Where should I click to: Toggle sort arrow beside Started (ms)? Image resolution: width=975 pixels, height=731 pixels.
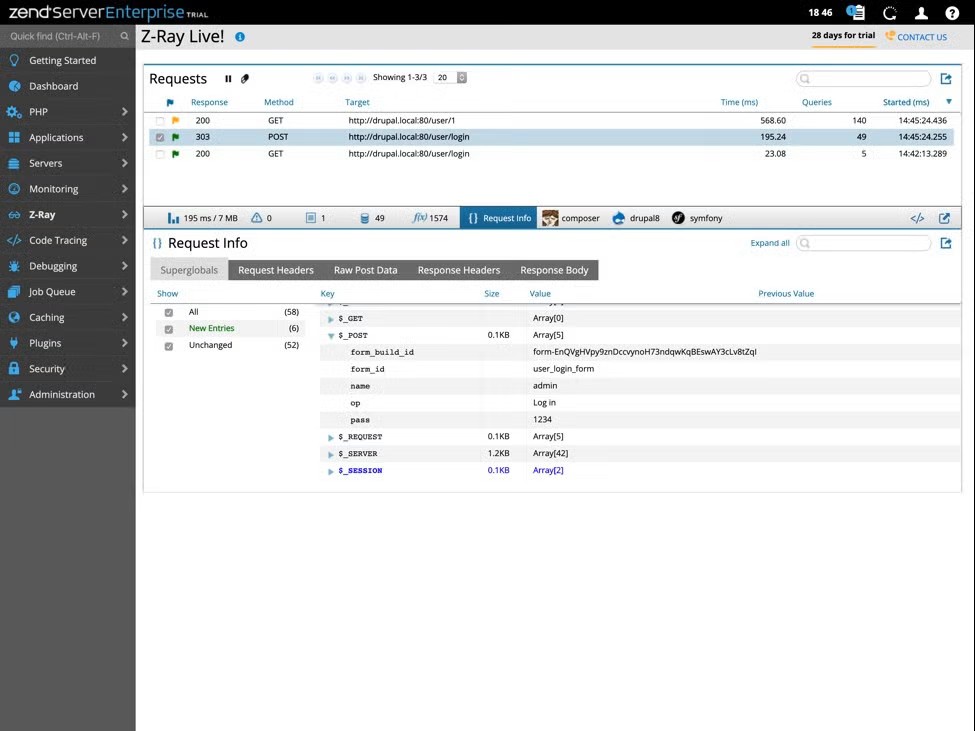coord(949,101)
